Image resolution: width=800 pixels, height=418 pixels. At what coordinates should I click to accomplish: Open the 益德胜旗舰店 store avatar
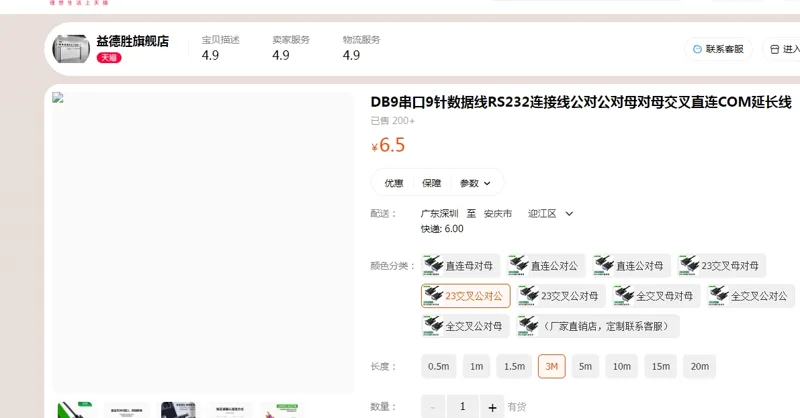71,49
